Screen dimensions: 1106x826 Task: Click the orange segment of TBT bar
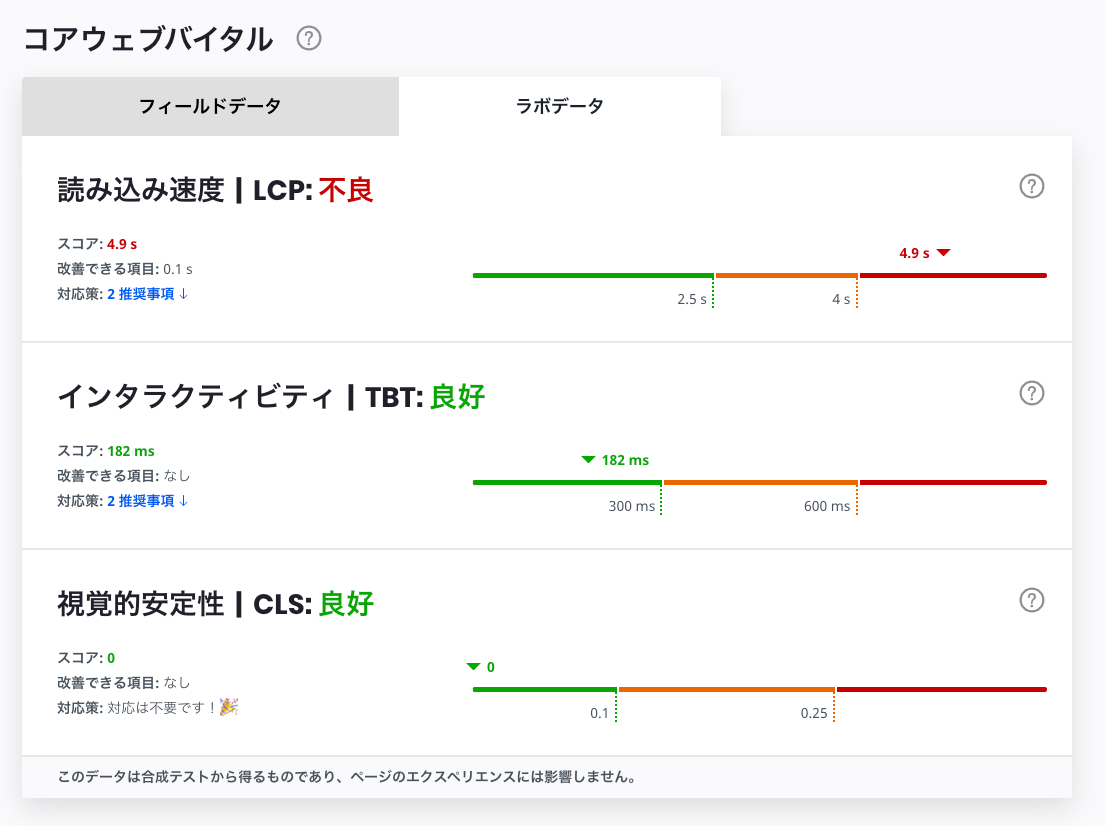[x=760, y=482]
